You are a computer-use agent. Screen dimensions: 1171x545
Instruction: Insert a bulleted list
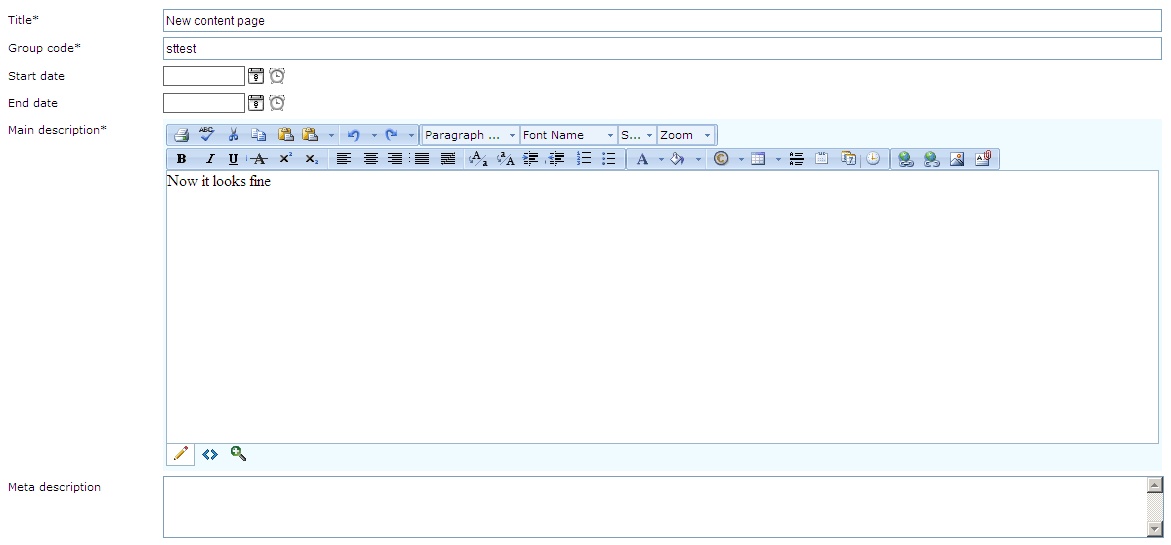pos(609,158)
